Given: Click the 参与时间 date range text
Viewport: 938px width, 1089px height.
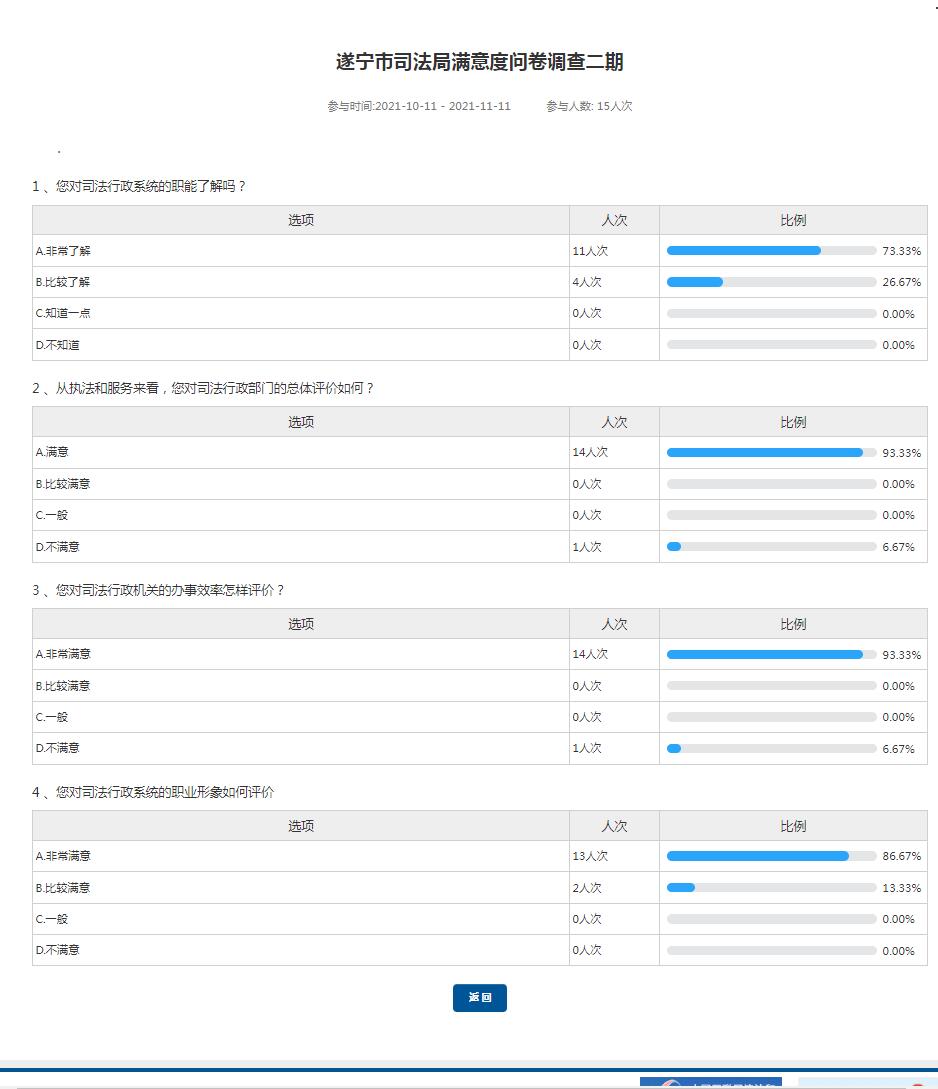Looking at the screenshot, I should point(418,106).
